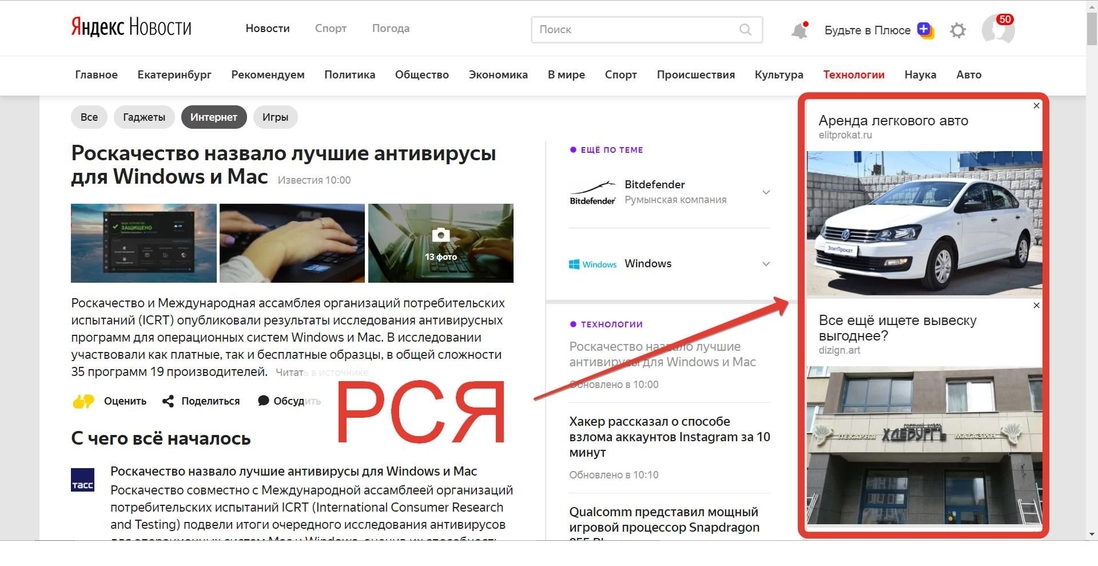Open the Главное category
This screenshot has width=1098, height=566.
[97, 75]
